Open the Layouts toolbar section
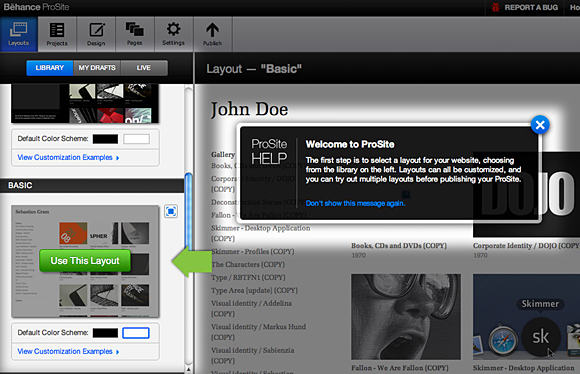This screenshot has width=580, height=374. [x=18, y=34]
